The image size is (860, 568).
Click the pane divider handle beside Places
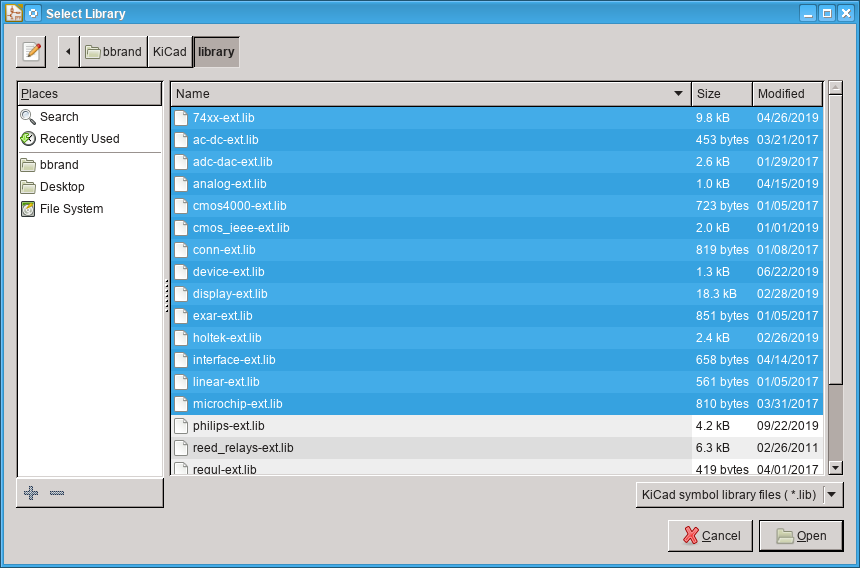click(x=167, y=296)
